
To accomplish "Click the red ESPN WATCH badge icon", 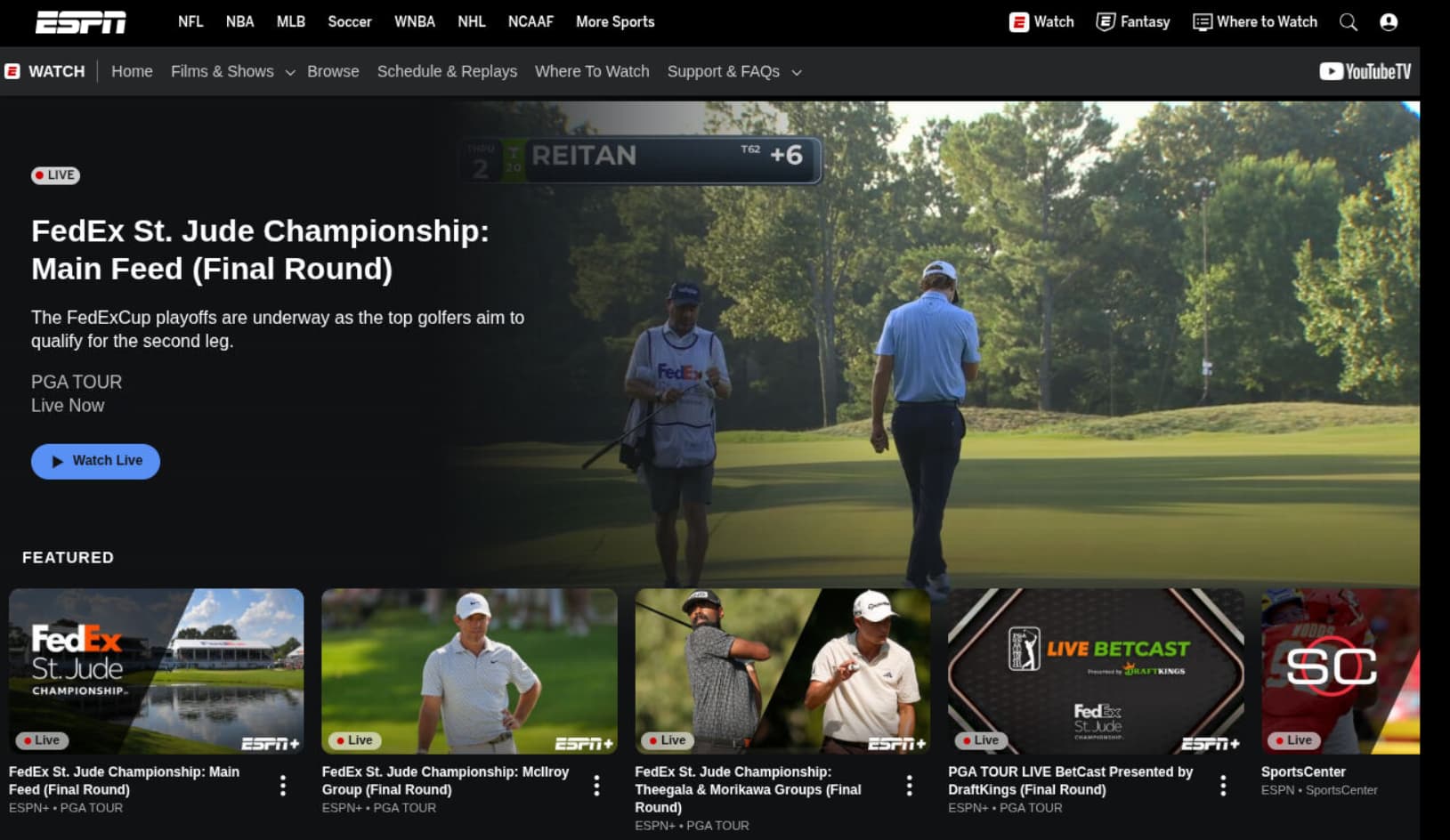I will coord(12,71).
